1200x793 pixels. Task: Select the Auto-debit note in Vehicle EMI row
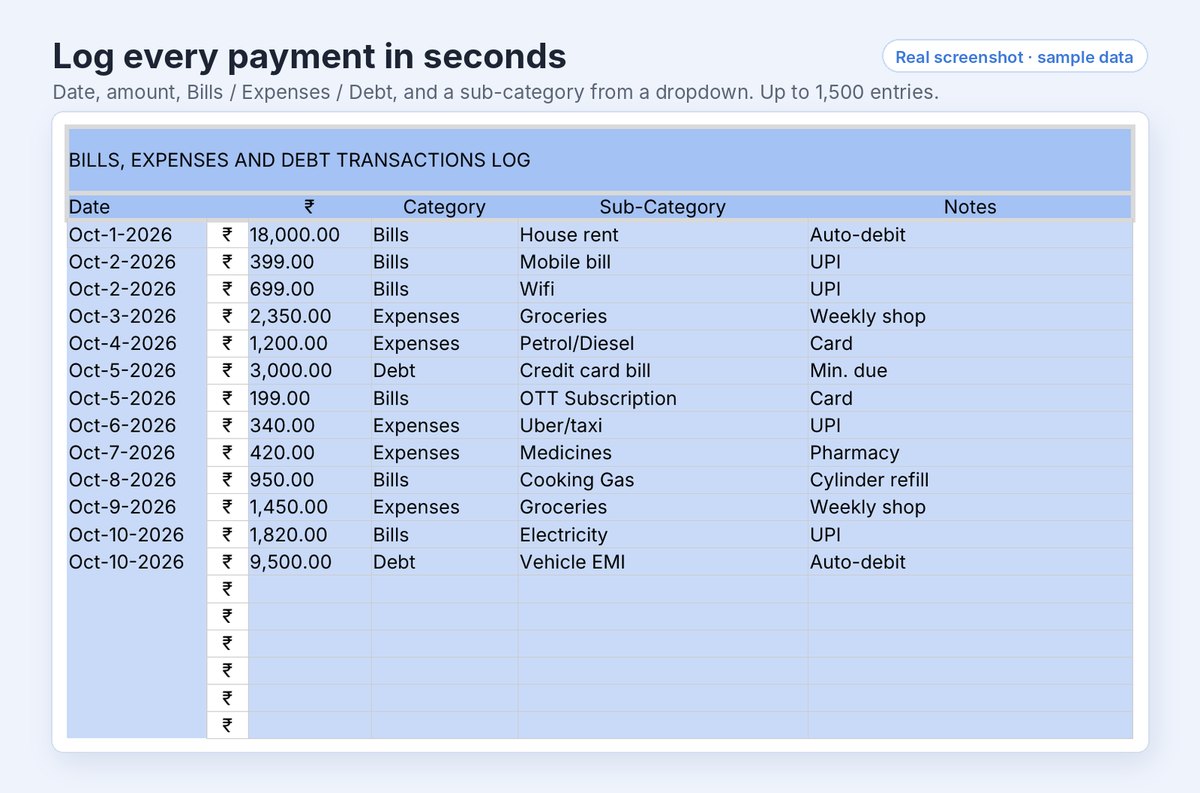click(970, 562)
